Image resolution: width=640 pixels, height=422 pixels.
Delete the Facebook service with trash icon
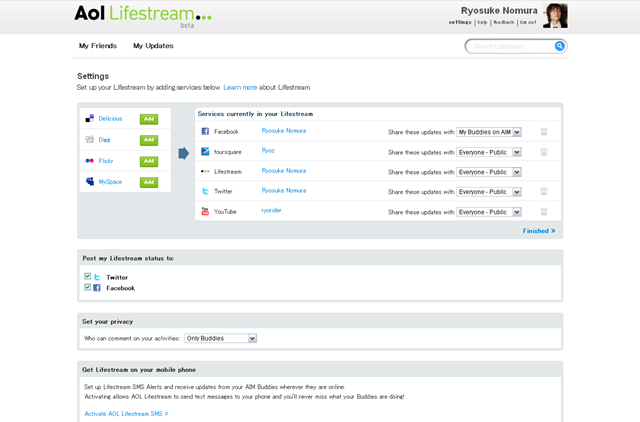(544, 131)
